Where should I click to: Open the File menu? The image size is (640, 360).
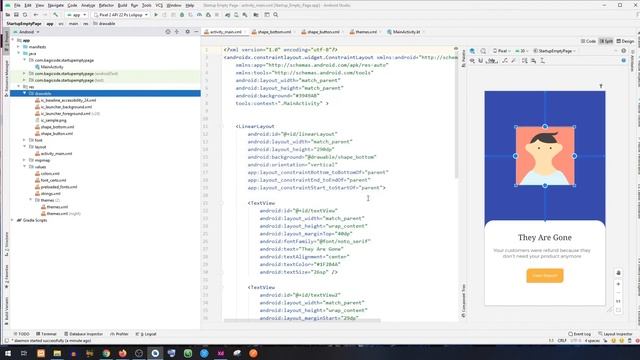[17, 5]
